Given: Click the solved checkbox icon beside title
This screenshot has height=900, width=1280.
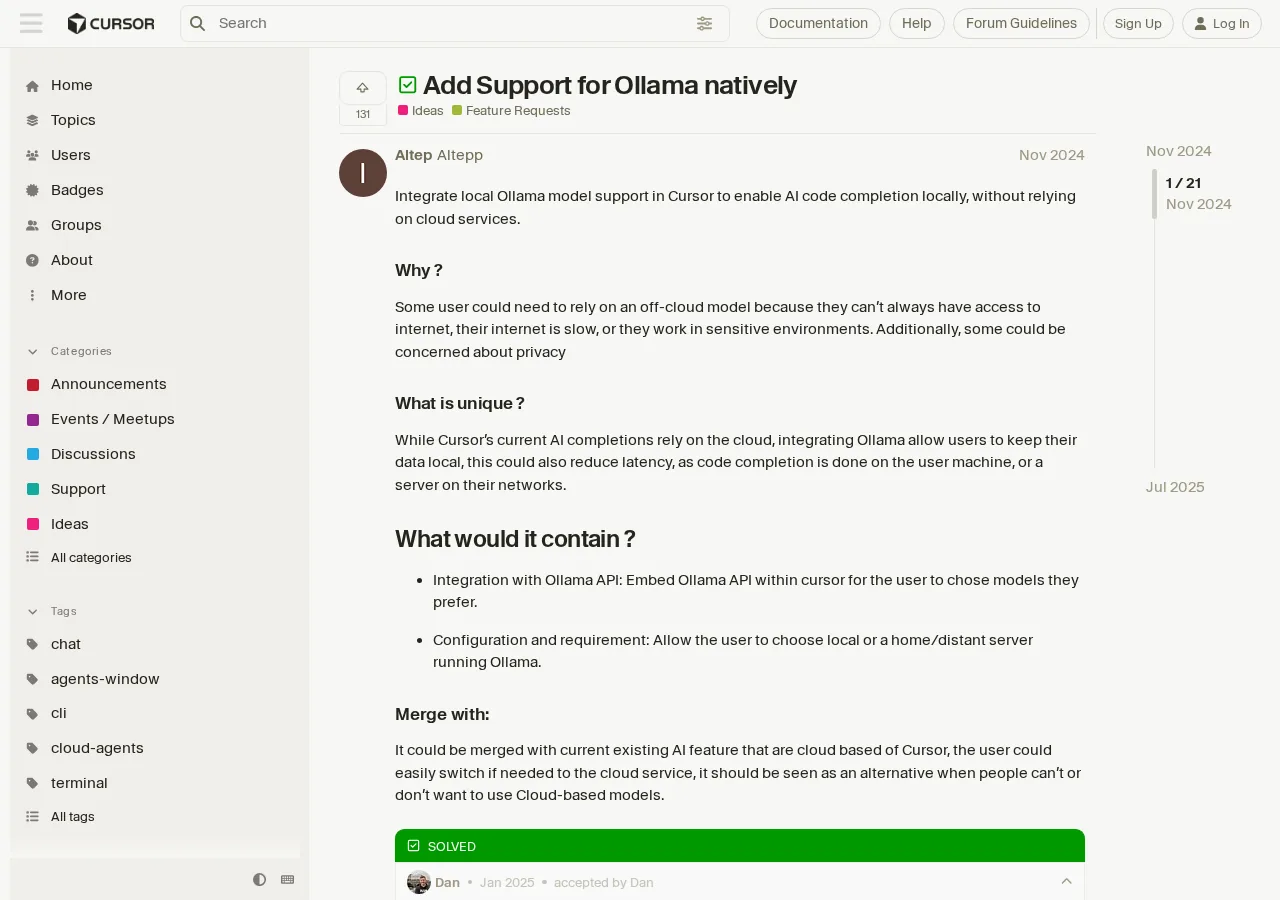Looking at the screenshot, I should point(408,85).
